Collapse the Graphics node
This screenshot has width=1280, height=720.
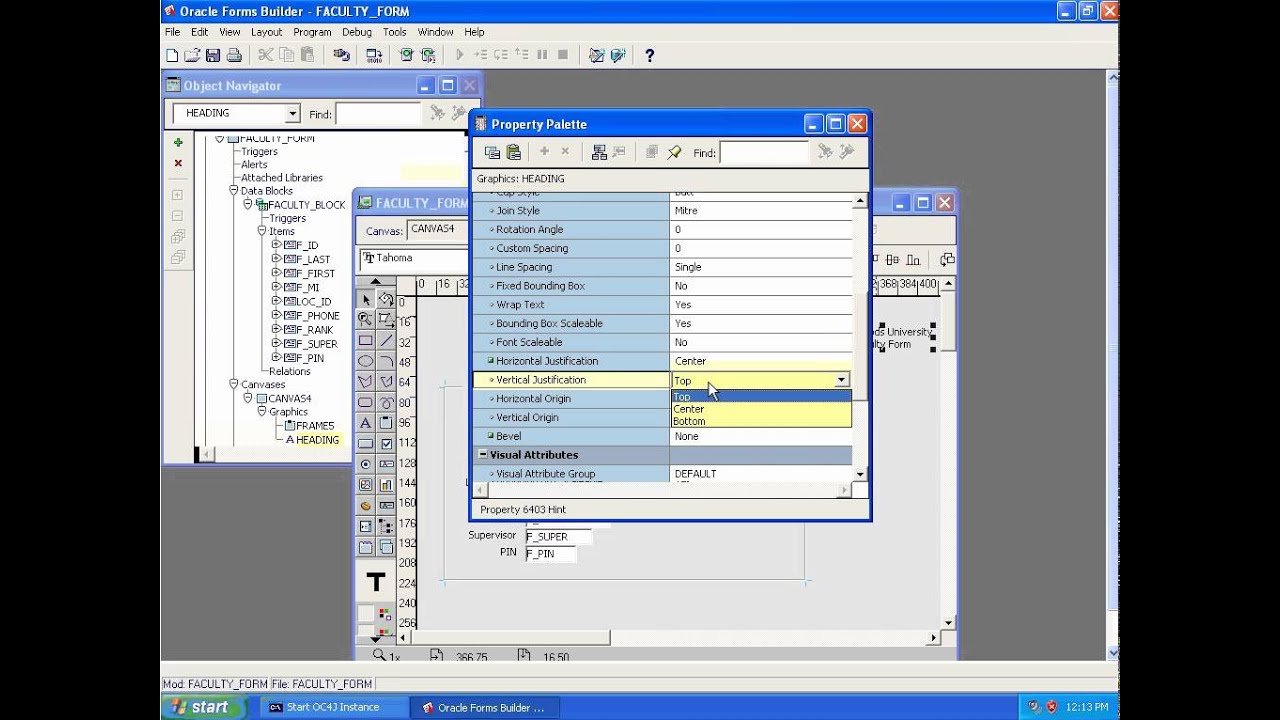(261, 411)
